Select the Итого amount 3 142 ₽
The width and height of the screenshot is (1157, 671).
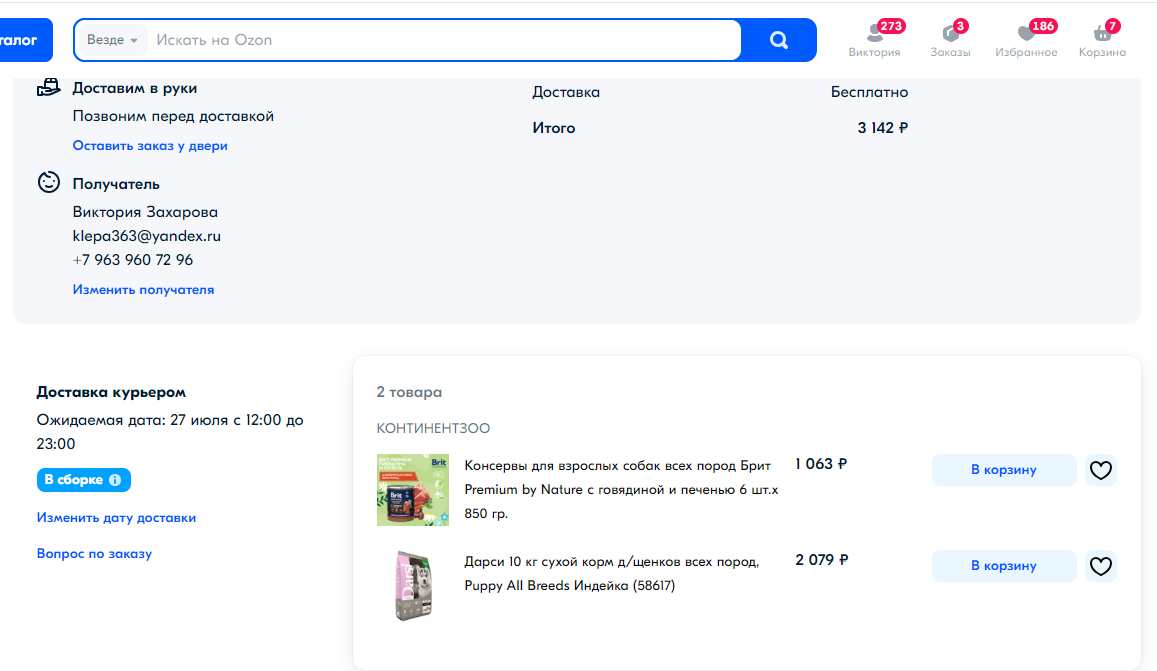tap(883, 128)
